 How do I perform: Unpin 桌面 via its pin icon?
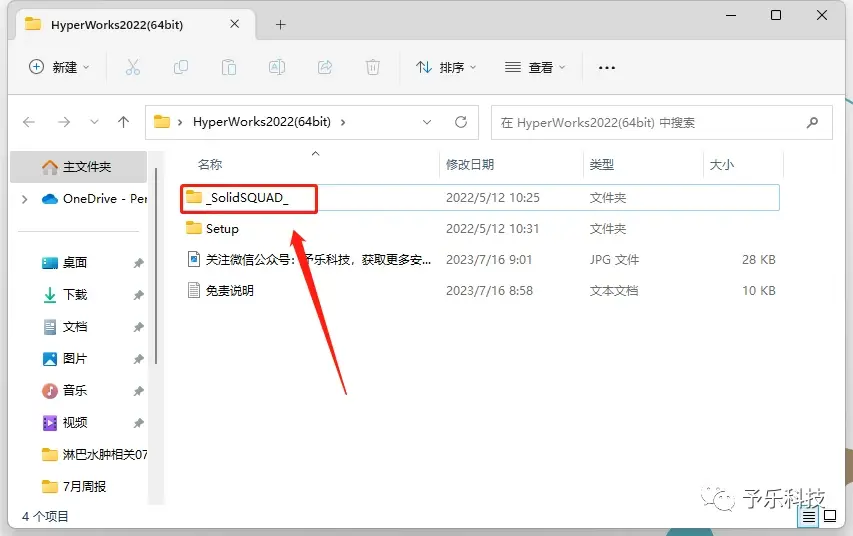point(139,263)
